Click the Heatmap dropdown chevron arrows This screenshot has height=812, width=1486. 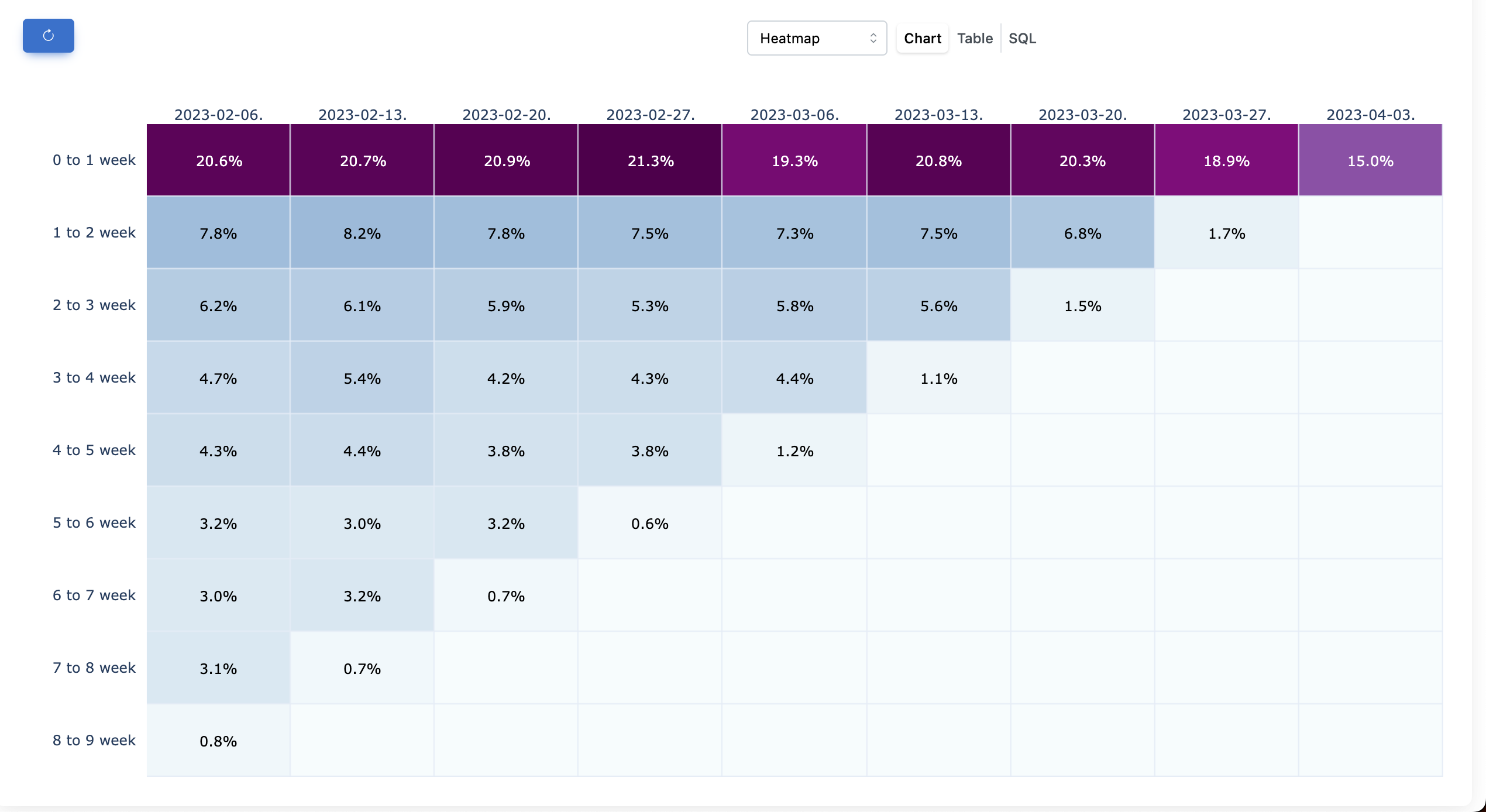pyautogui.click(x=873, y=39)
